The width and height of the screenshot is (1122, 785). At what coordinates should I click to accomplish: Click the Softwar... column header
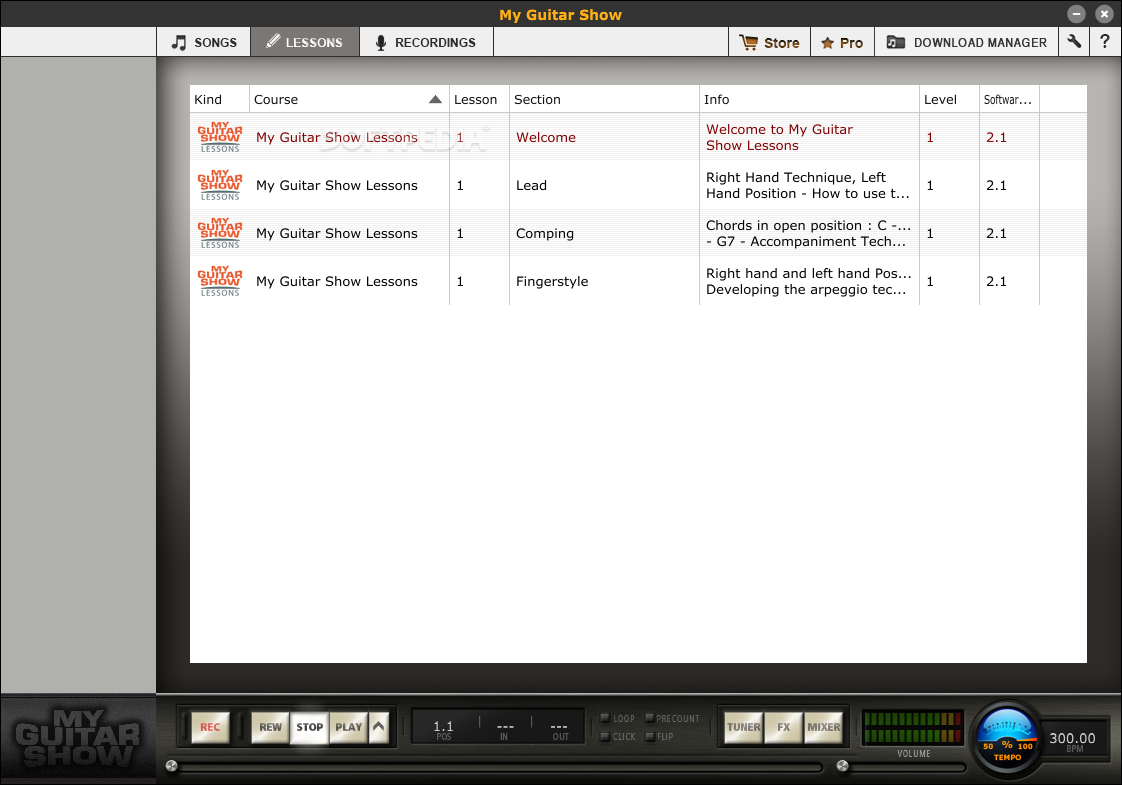(x=1009, y=99)
